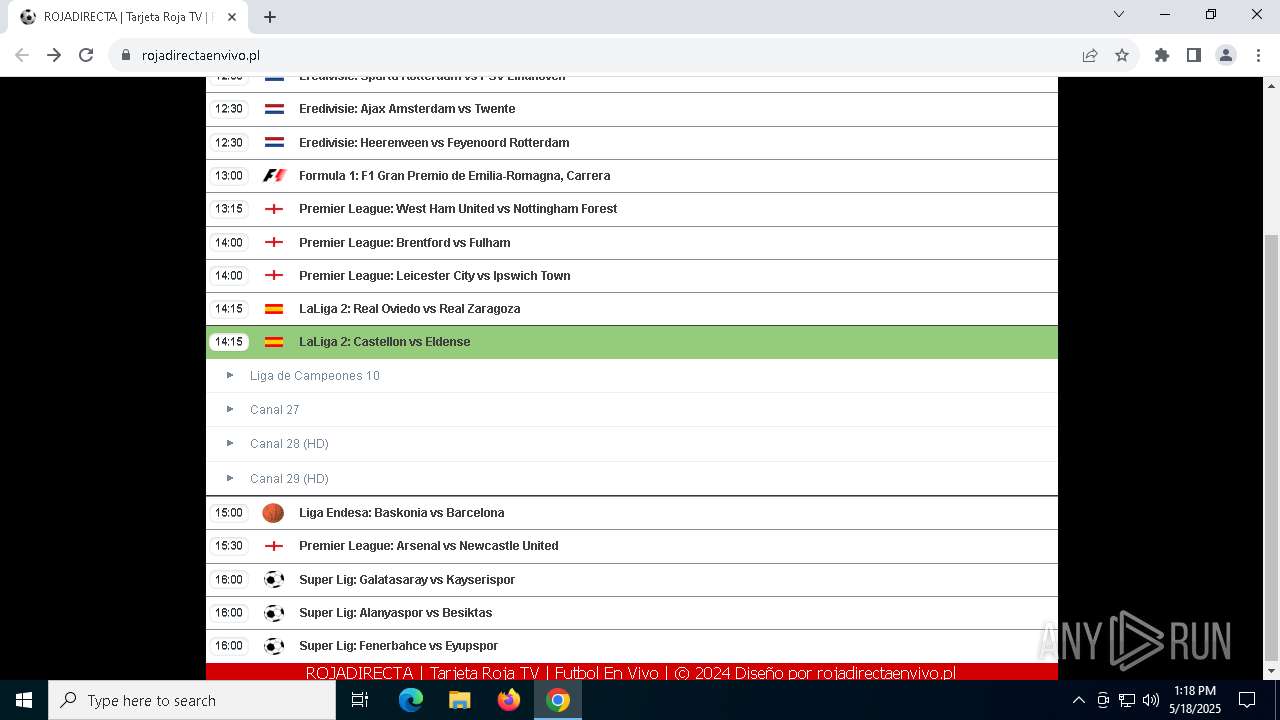1280x720 pixels.
Task: Toggle the browser side panel icon
Action: point(1194,55)
